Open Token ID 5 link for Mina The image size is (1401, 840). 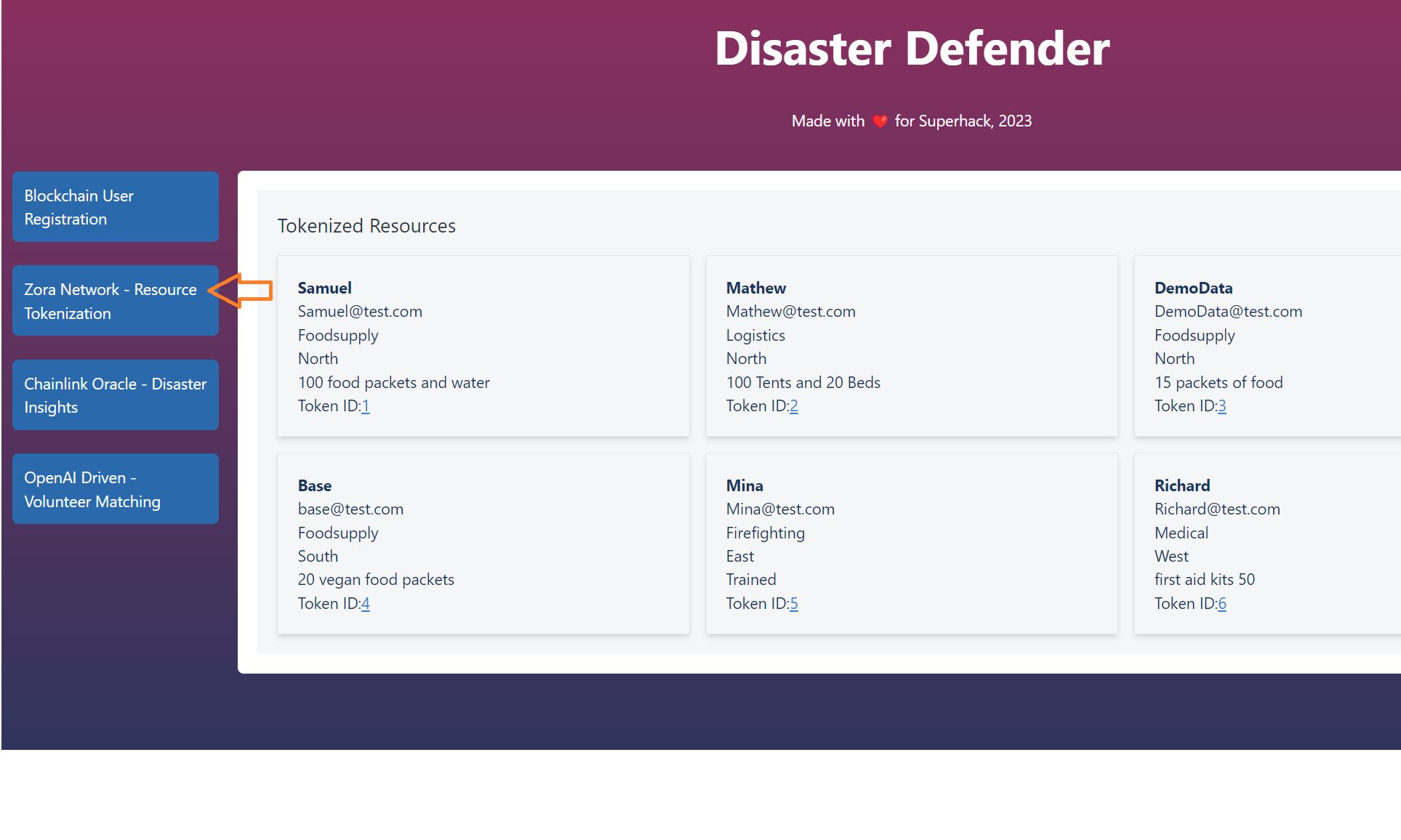(x=794, y=604)
